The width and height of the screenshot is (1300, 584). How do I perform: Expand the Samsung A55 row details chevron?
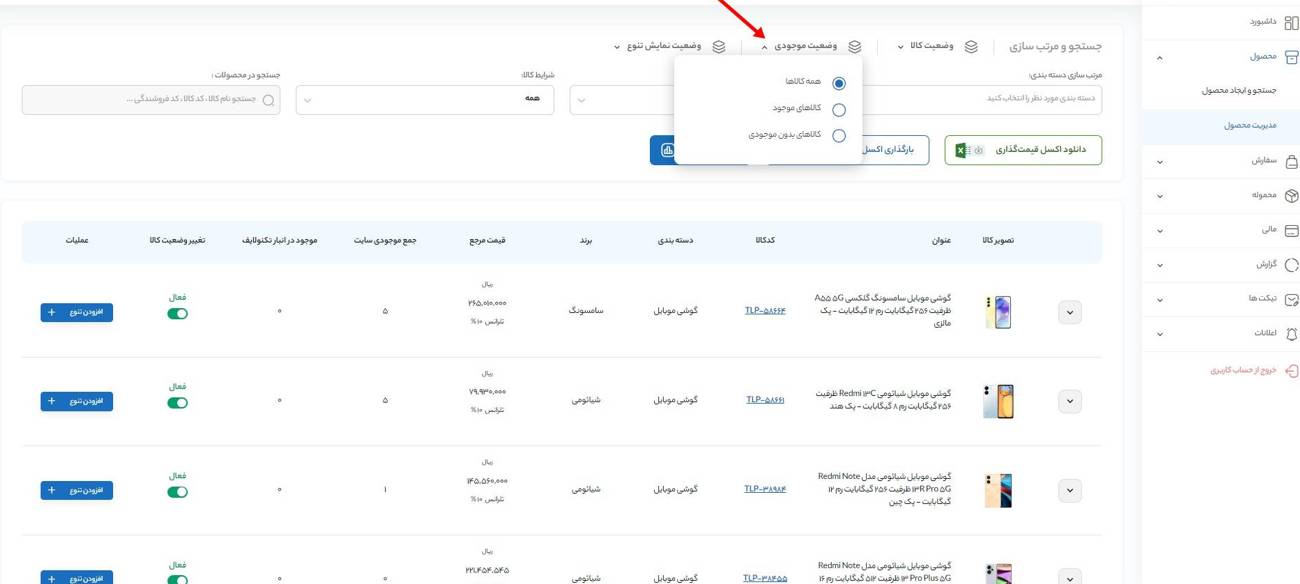tap(1069, 312)
